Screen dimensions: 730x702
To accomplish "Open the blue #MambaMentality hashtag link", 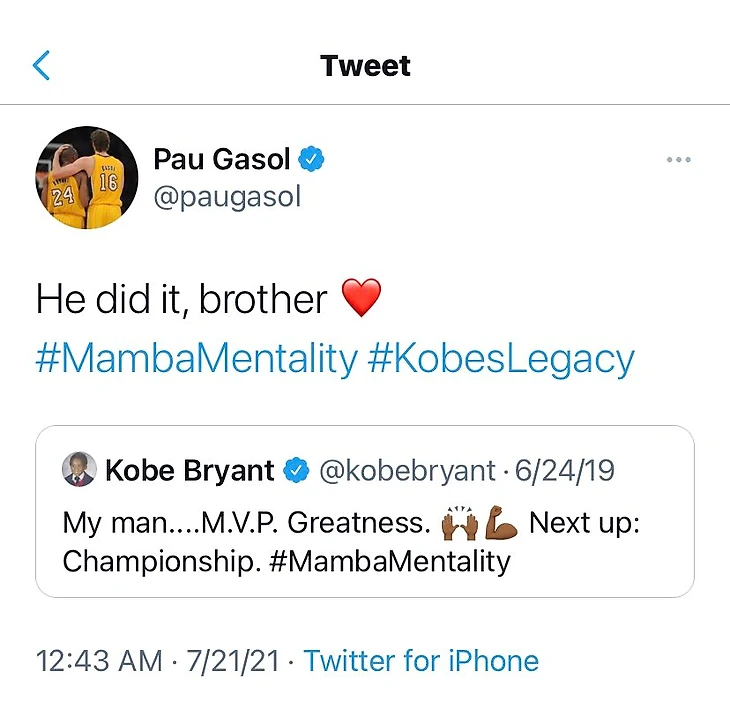I will (x=196, y=358).
